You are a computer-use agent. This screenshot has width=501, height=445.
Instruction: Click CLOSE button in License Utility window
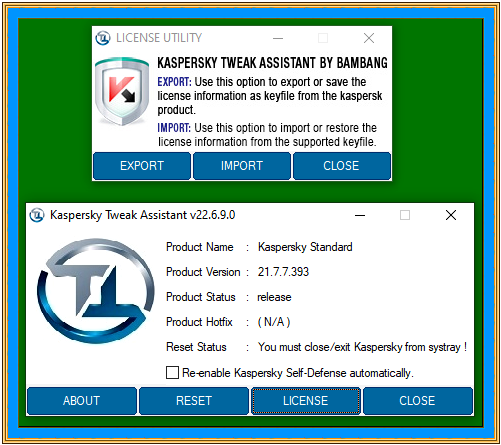click(x=342, y=166)
